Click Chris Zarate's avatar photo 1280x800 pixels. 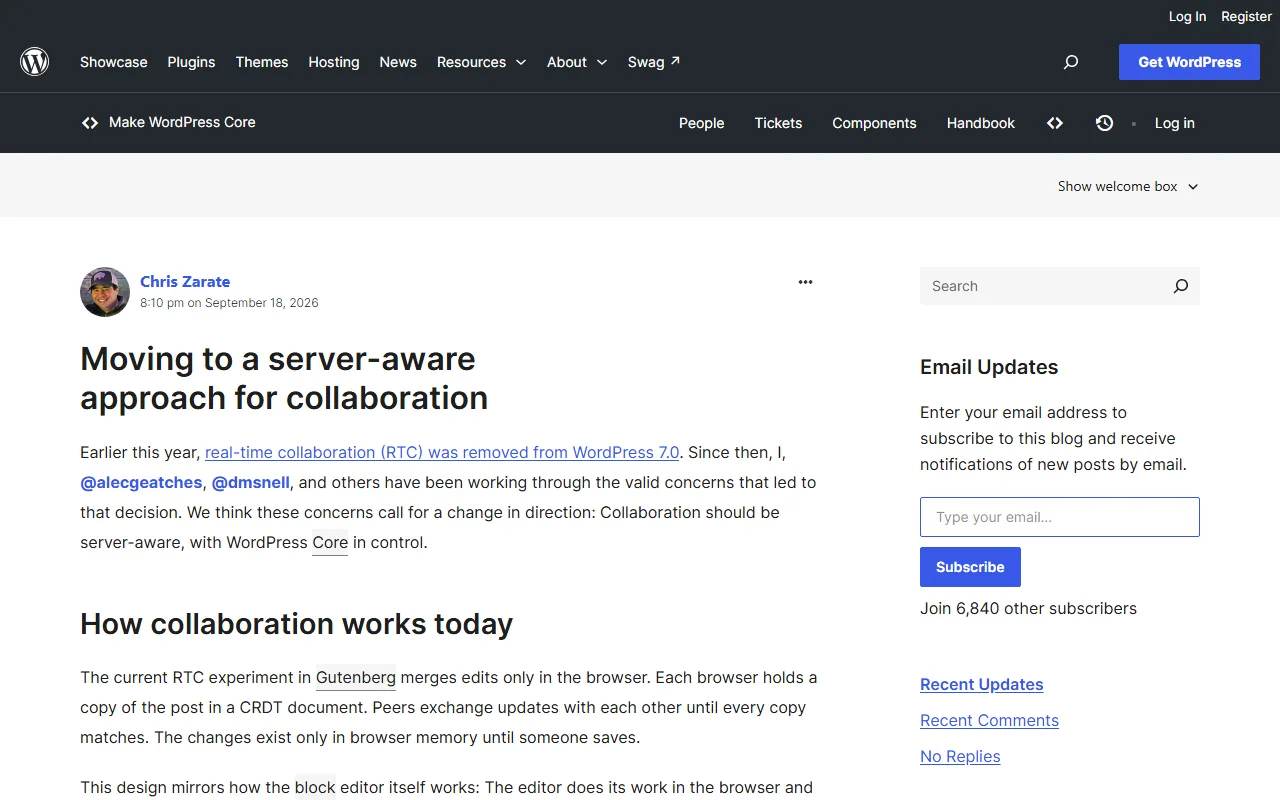pyautogui.click(x=105, y=292)
